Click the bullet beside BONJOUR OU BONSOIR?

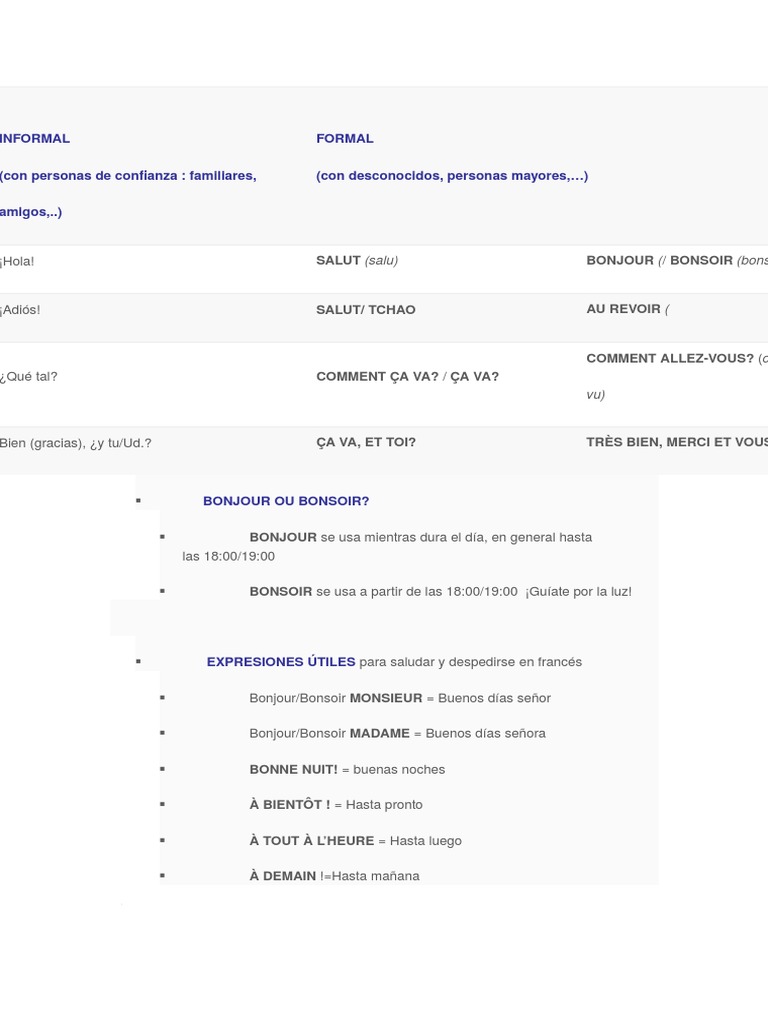(138, 500)
